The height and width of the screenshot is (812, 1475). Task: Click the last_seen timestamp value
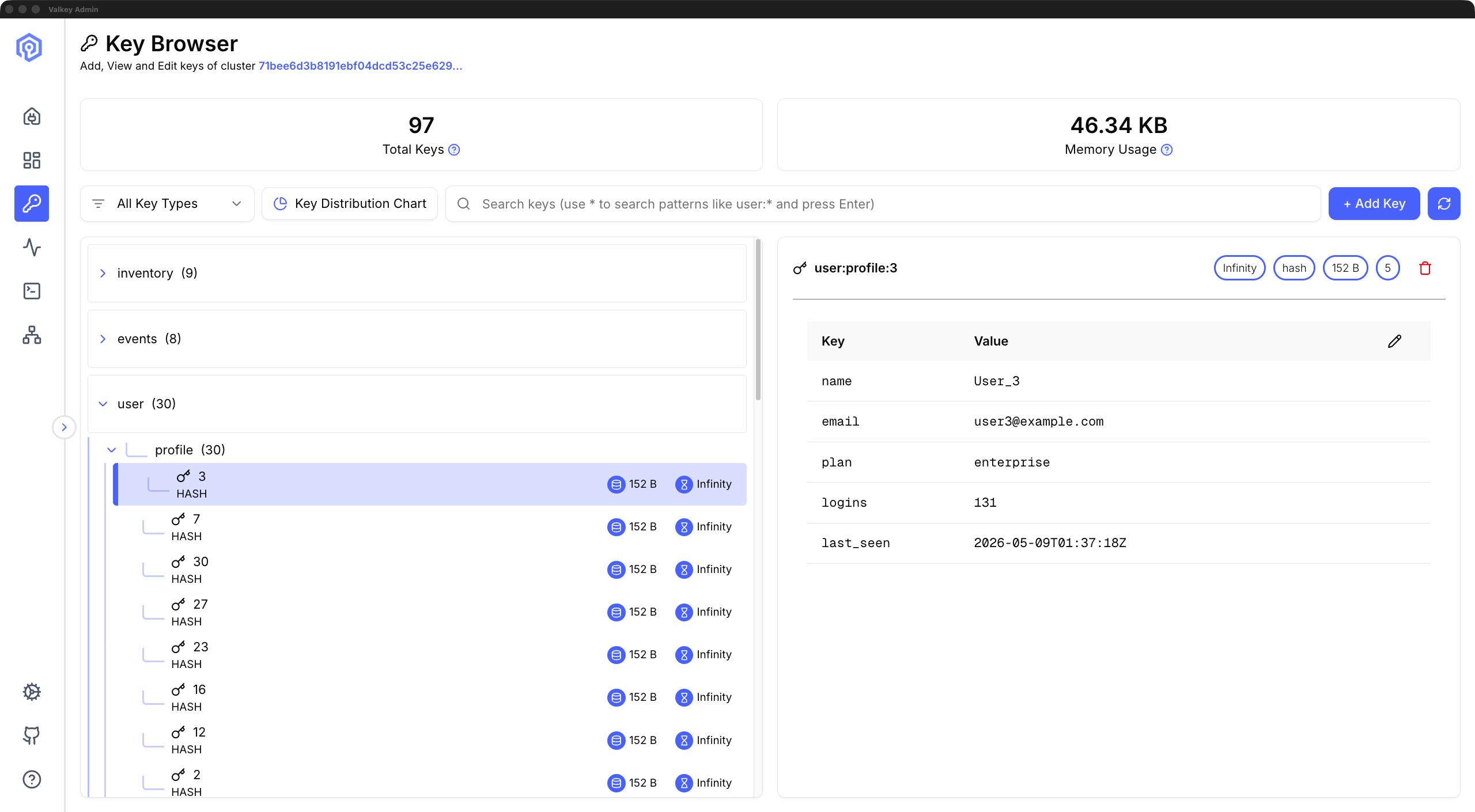pyautogui.click(x=1050, y=543)
